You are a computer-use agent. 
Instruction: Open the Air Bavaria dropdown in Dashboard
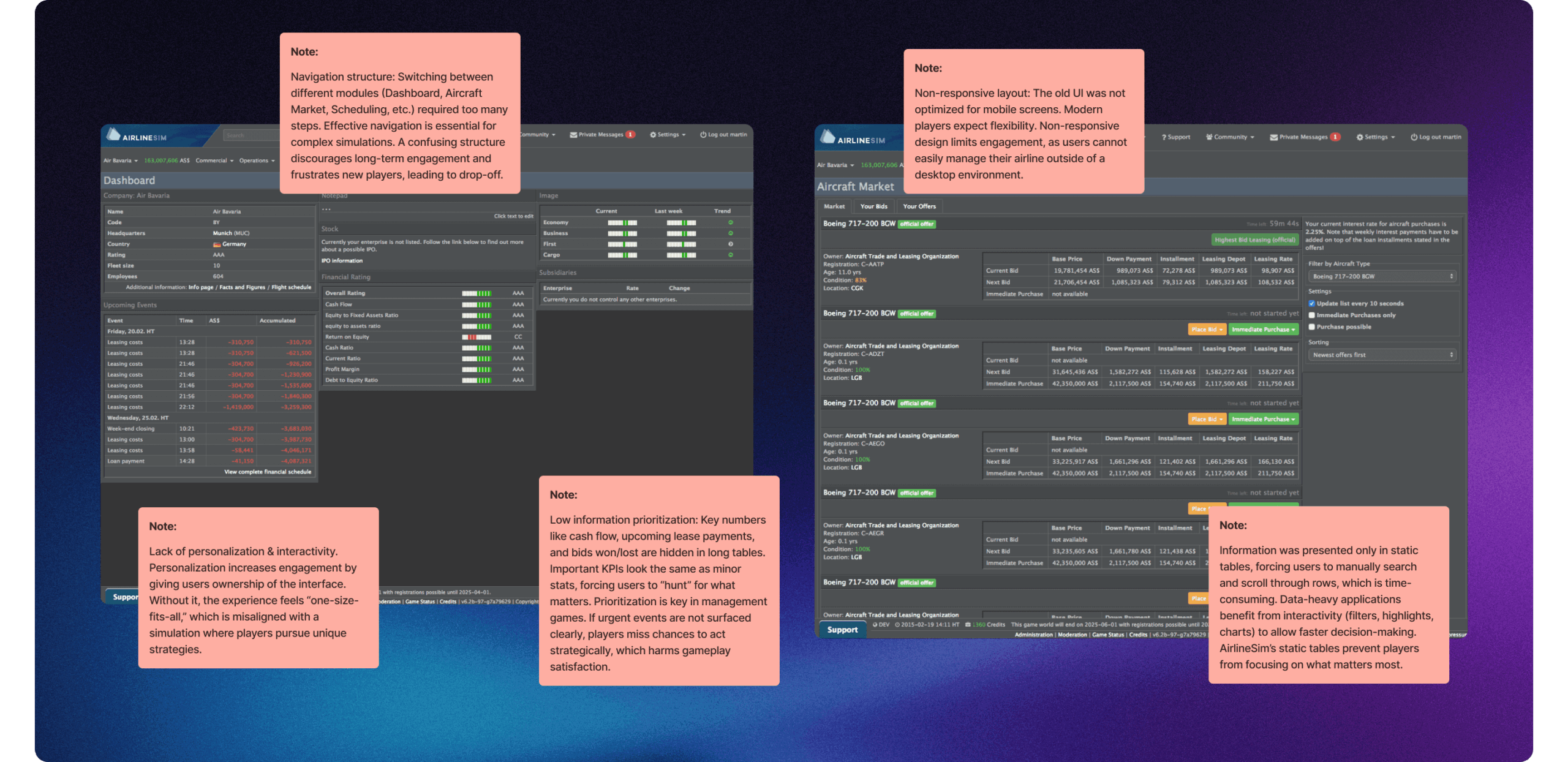pyautogui.click(x=121, y=160)
